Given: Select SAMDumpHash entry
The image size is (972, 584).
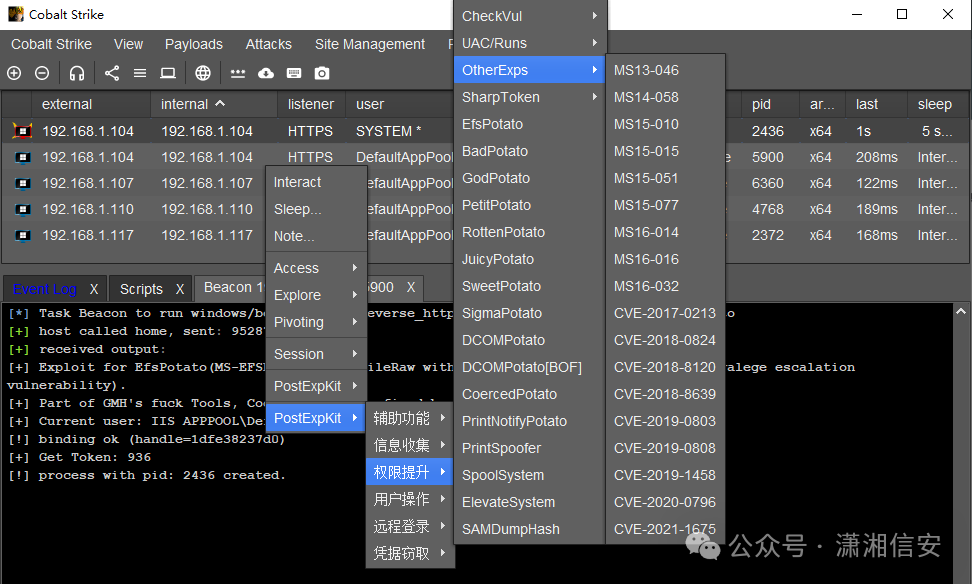Looking at the screenshot, I should pyautogui.click(x=530, y=529).
